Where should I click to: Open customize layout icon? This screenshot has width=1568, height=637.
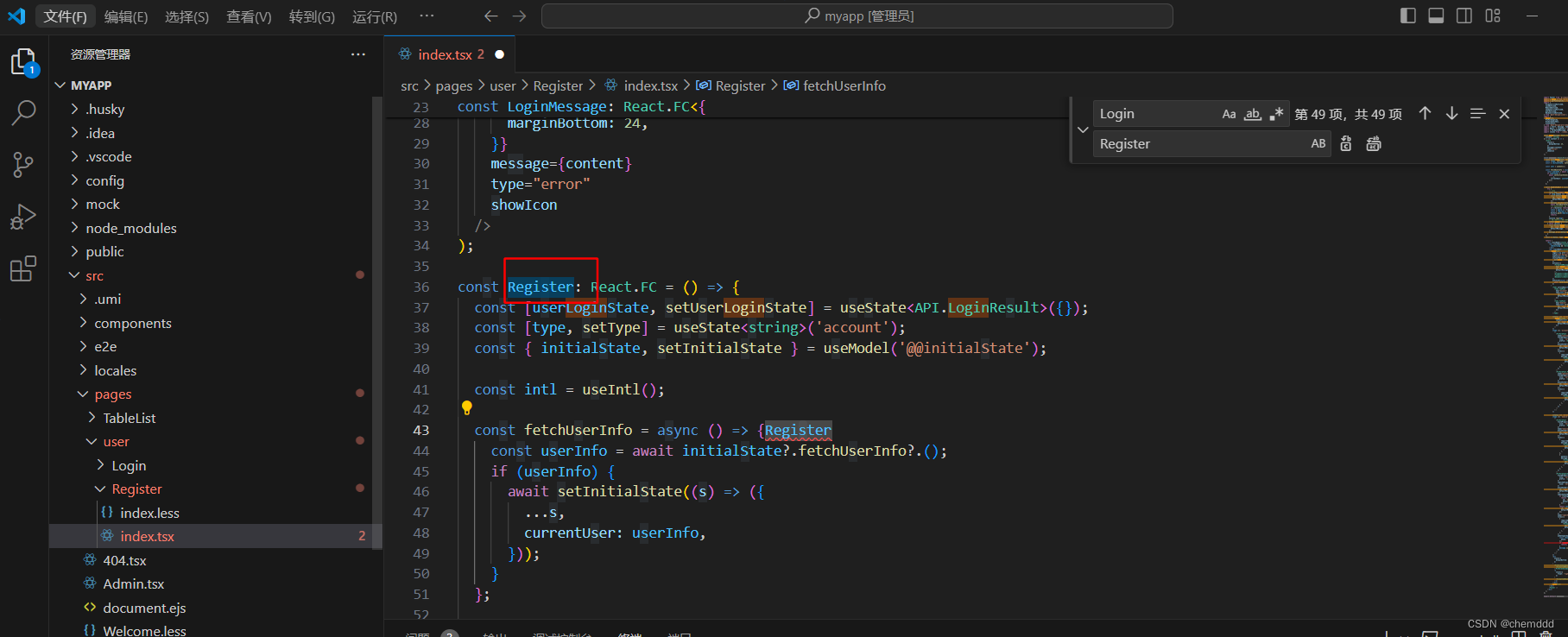click(1493, 16)
